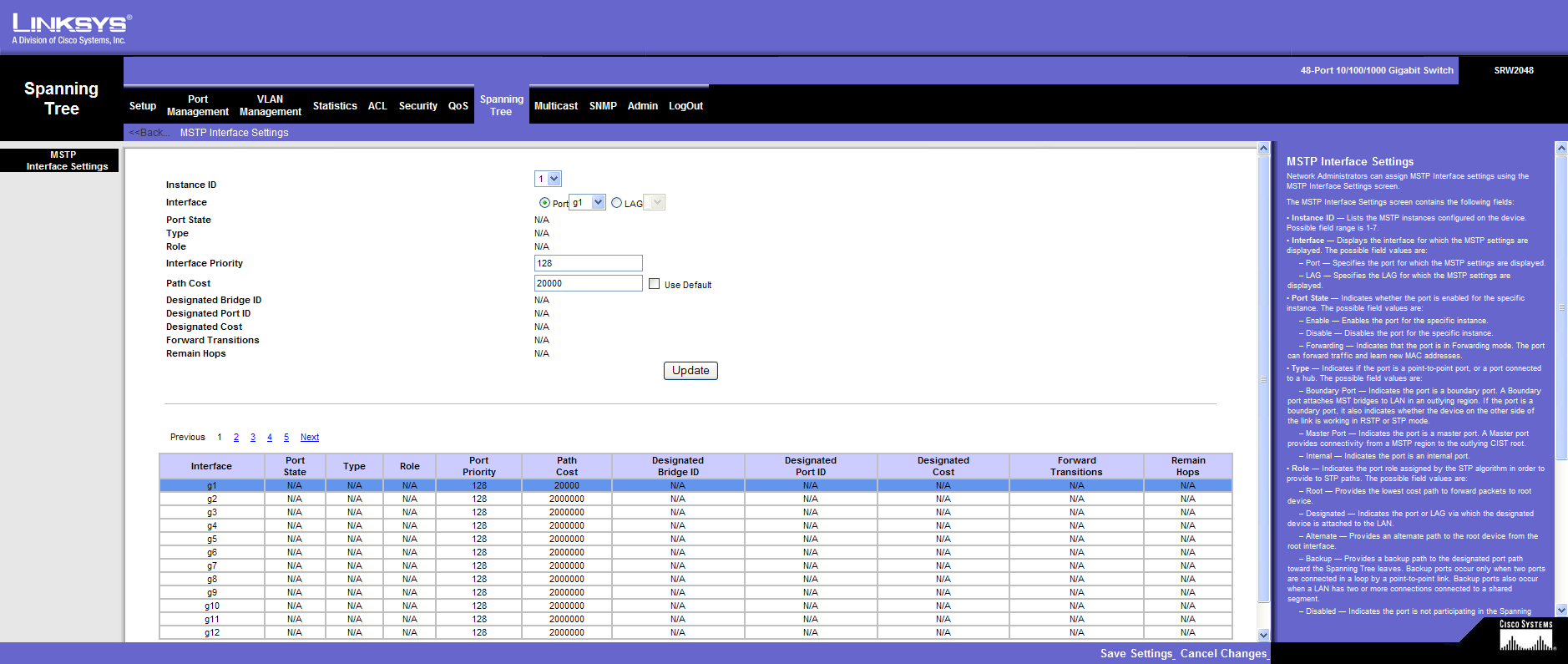Select the LAG radio button
This screenshot has height=664, width=1568.
click(616, 203)
